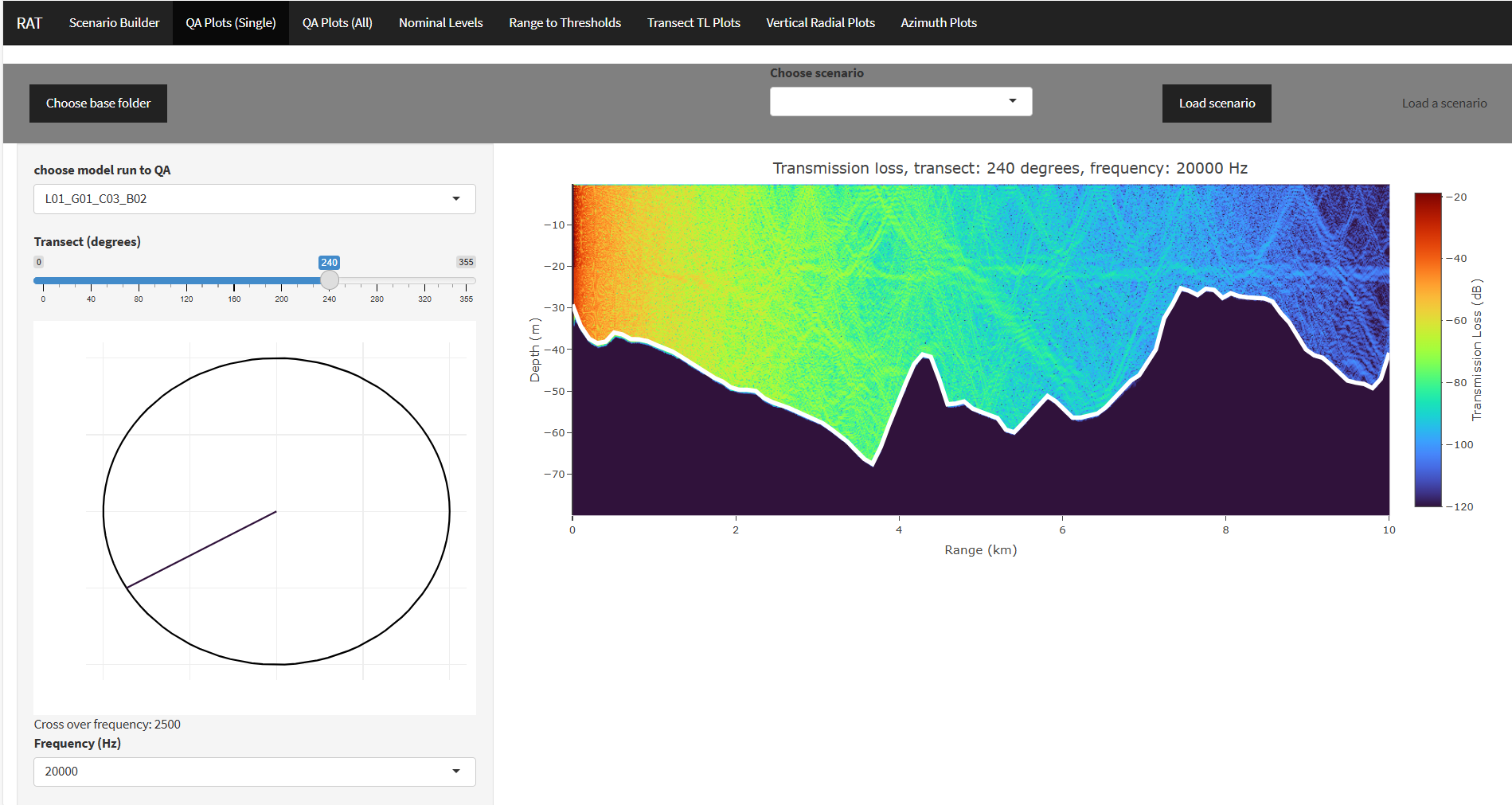Click slider track at the 120 tick

pyautogui.click(x=186, y=280)
